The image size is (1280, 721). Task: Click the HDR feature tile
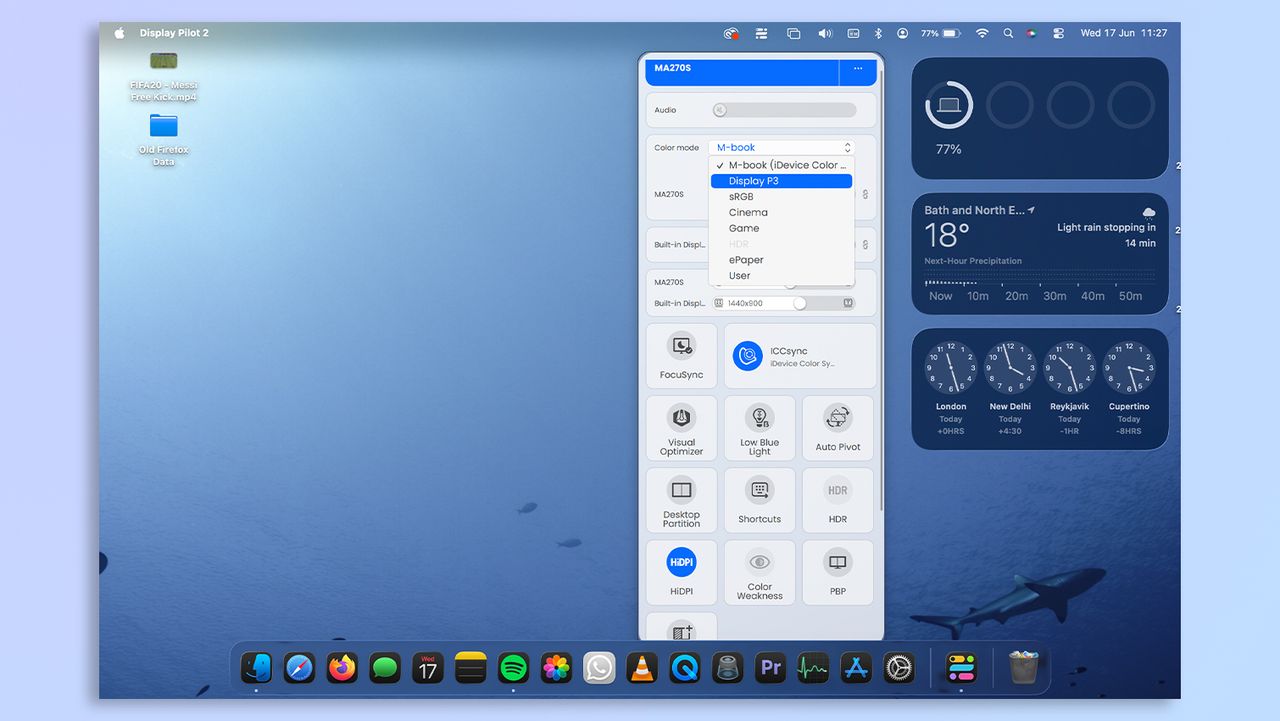click(x=838, y=500)
